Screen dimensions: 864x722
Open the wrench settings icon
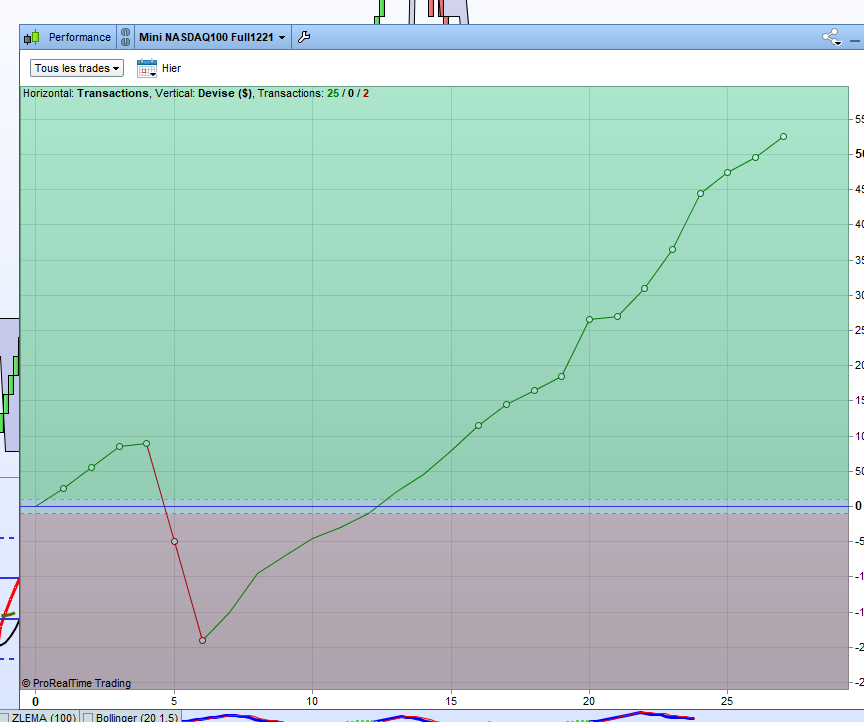click(304, 37)
